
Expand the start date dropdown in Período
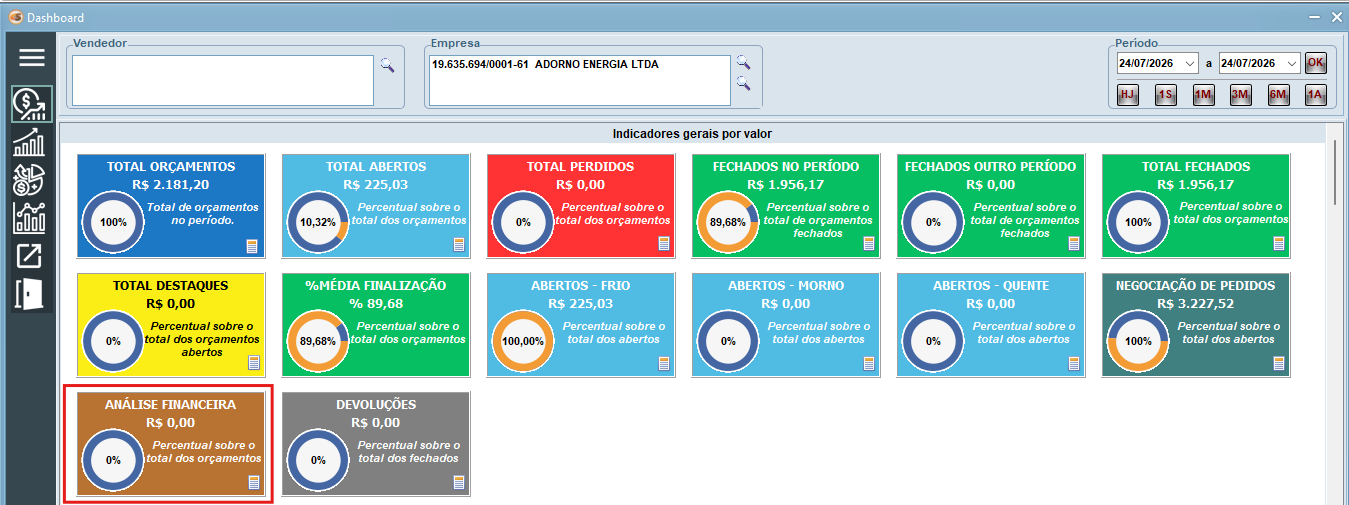[1189, 63]
